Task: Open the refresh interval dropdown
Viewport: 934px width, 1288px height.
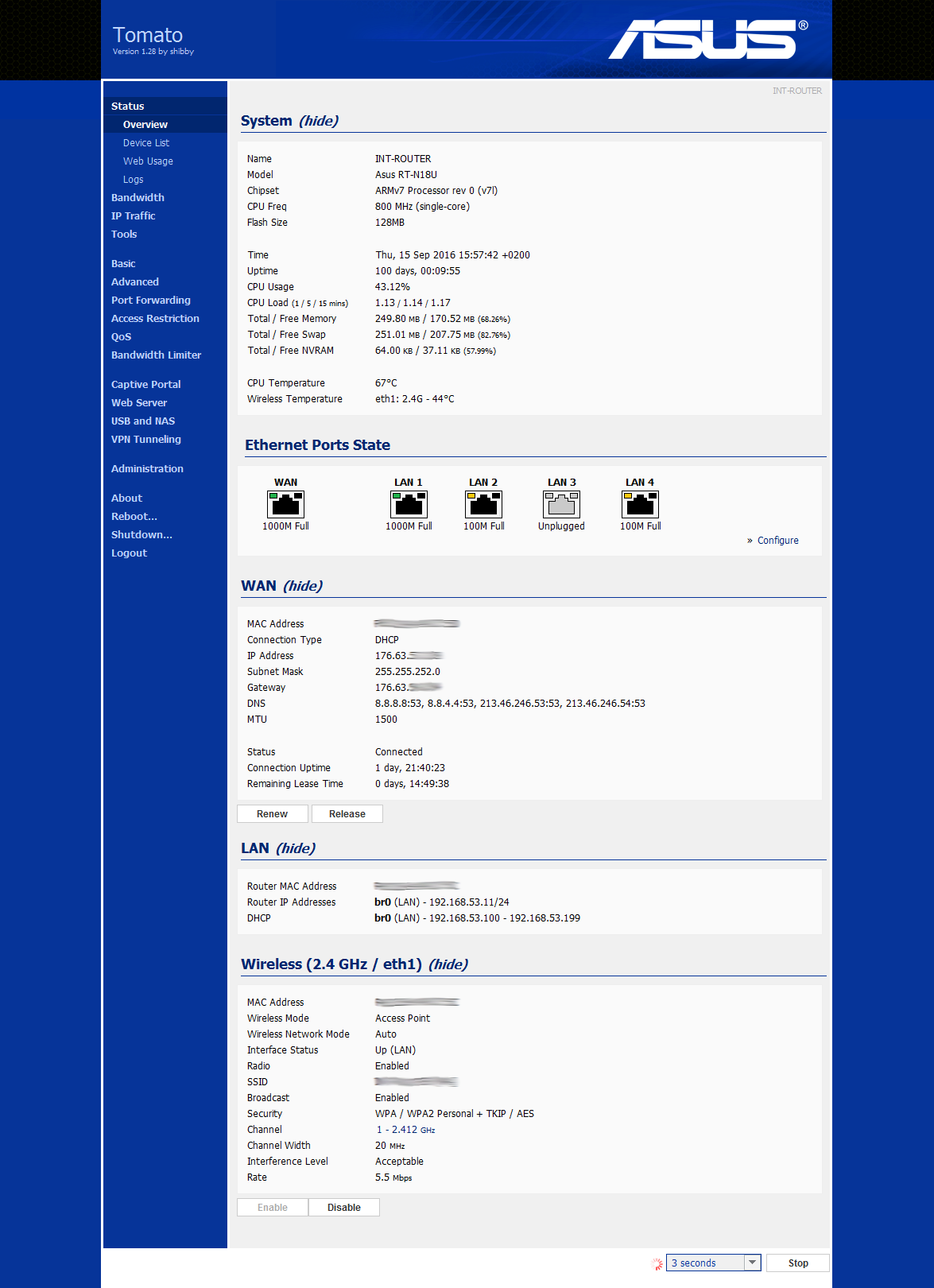Action: 713,1263
